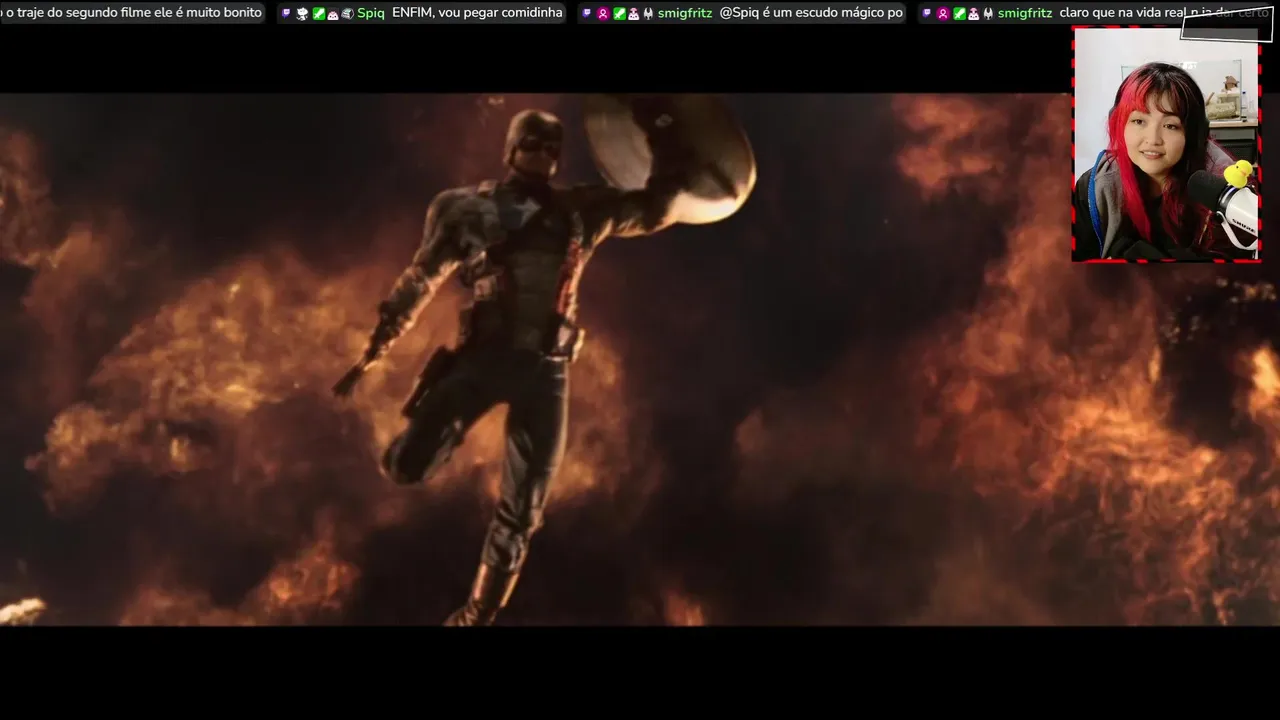This screenshot has height=720, width=1280.
Task: Click the green checkmark badge next to Spiq
Action: click(x=318, y=13)
